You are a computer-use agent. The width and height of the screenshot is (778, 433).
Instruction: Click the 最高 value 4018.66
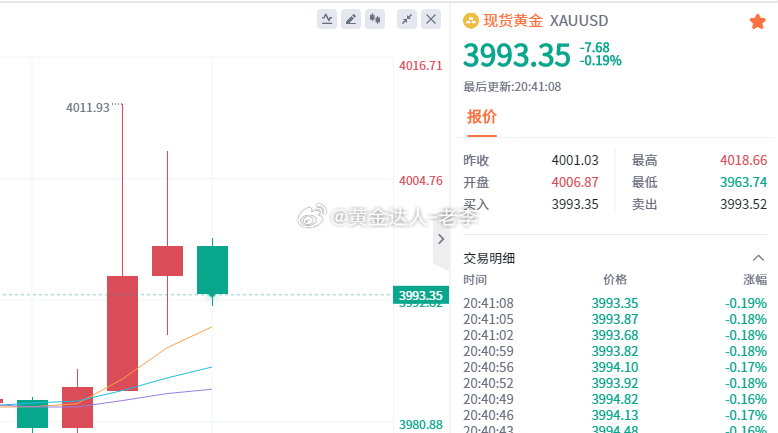[743, 160]
